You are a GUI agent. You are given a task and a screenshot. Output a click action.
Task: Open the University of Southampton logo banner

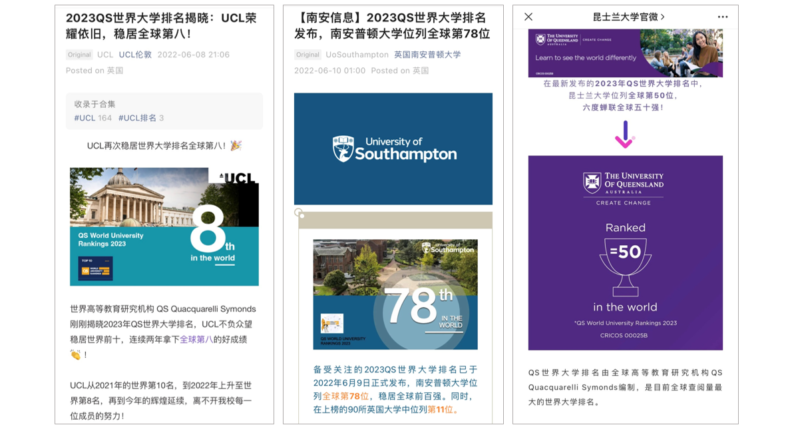393,149
